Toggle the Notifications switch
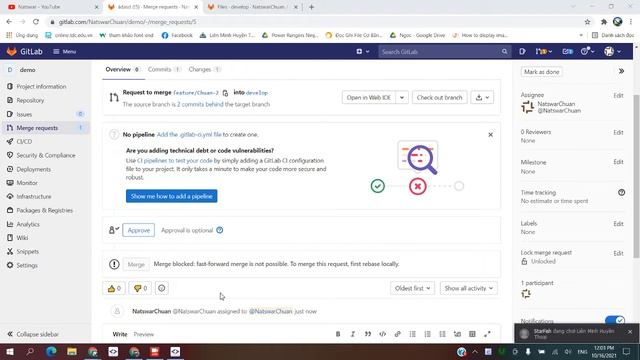Image resolution: width=640 pixels, height=360 pixels. pos(615,320)
